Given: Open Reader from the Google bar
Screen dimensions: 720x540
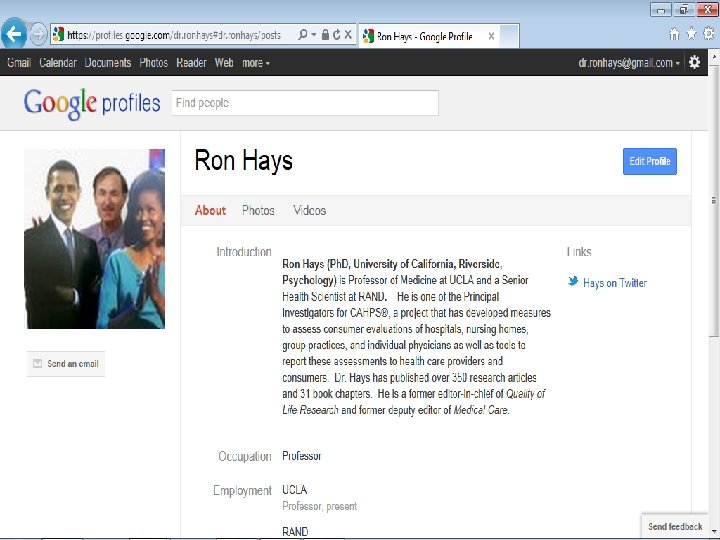Looking at the screenshot, I should (x=191, y=63).
